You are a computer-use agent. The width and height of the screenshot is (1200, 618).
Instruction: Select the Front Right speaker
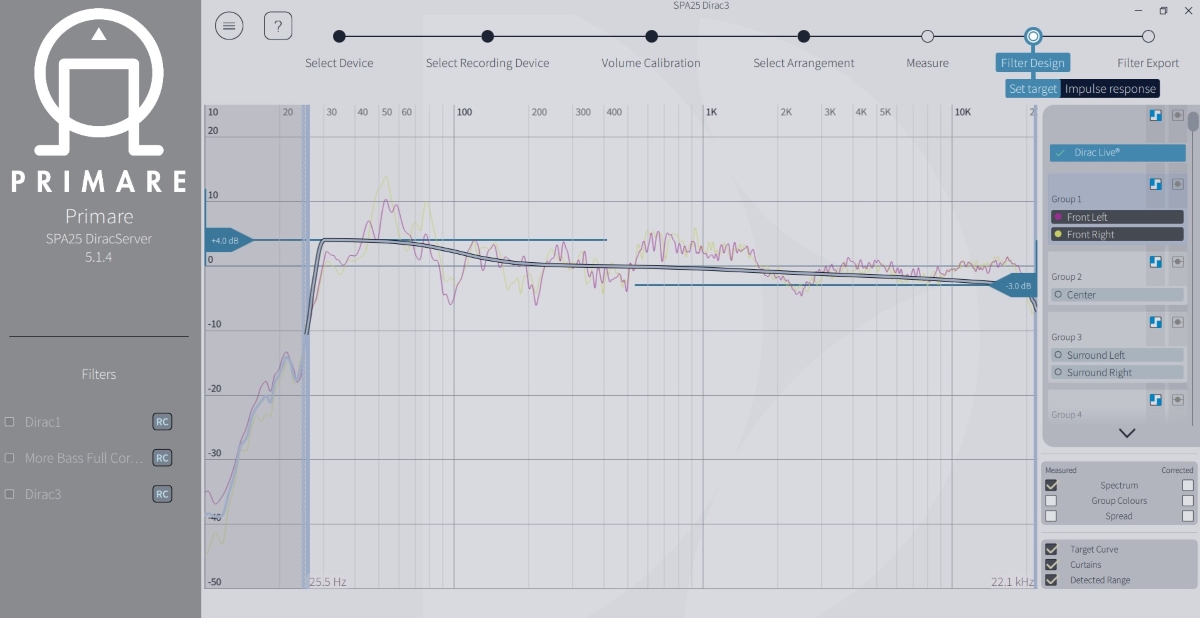1118,234
